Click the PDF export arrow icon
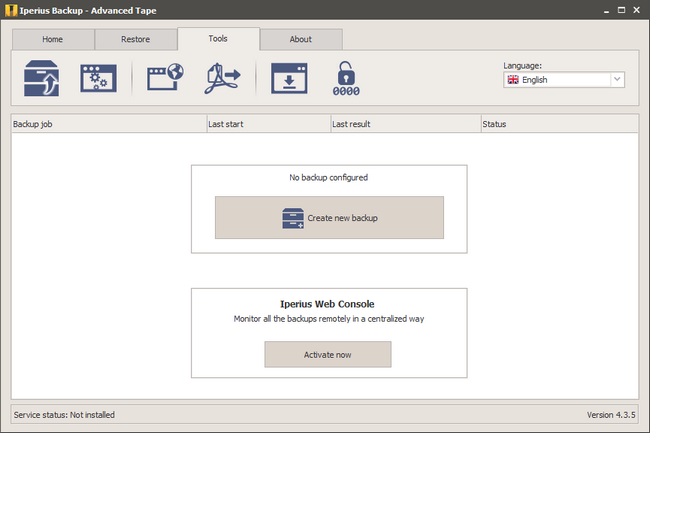 click(223, 78)
